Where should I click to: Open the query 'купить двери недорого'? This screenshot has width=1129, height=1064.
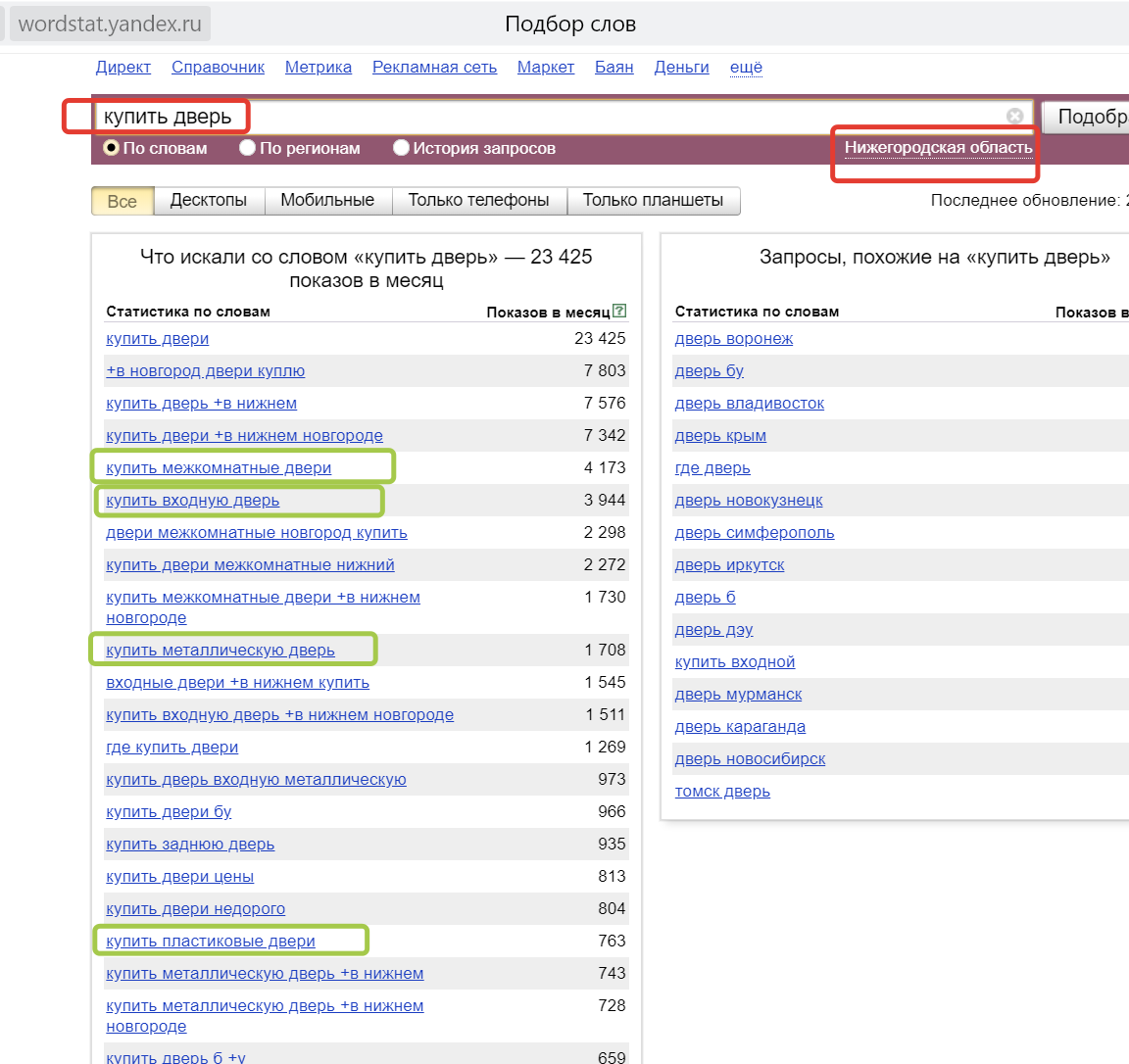coord(195,909)
